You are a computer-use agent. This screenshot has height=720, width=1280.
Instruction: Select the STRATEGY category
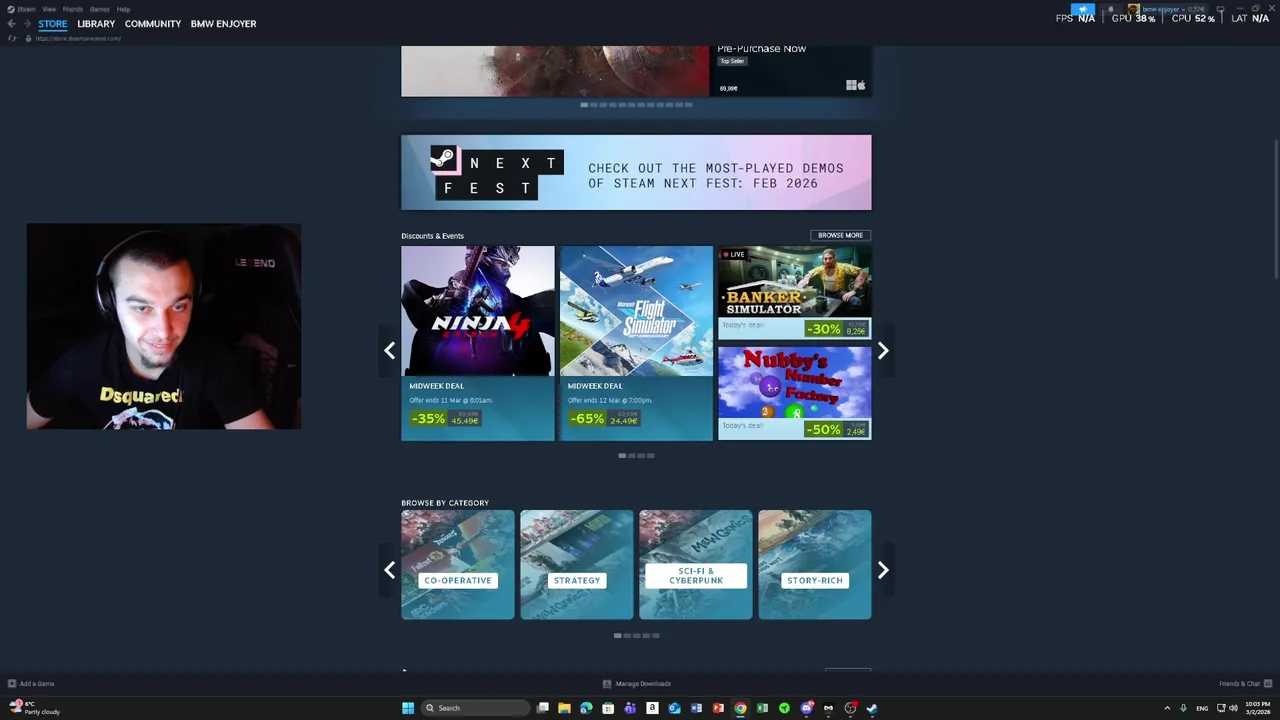577,565
